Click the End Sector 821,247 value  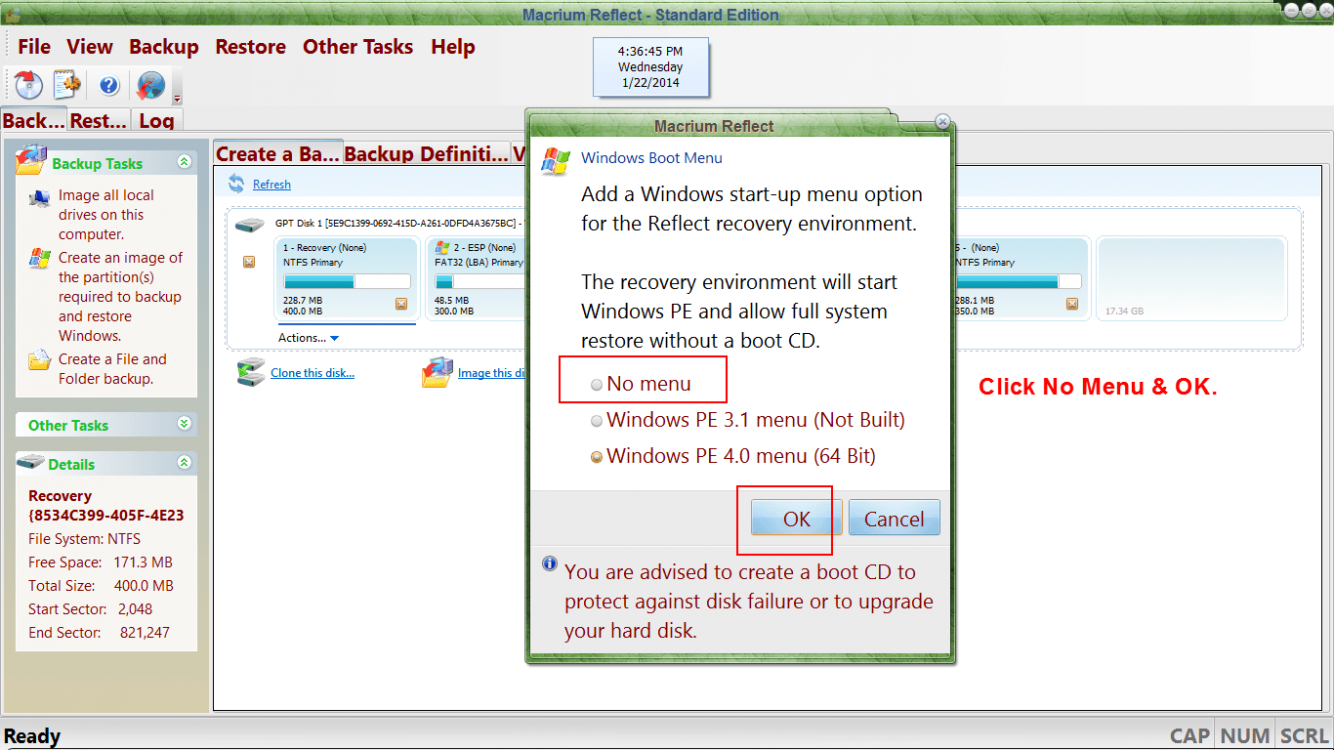point(143,632)
